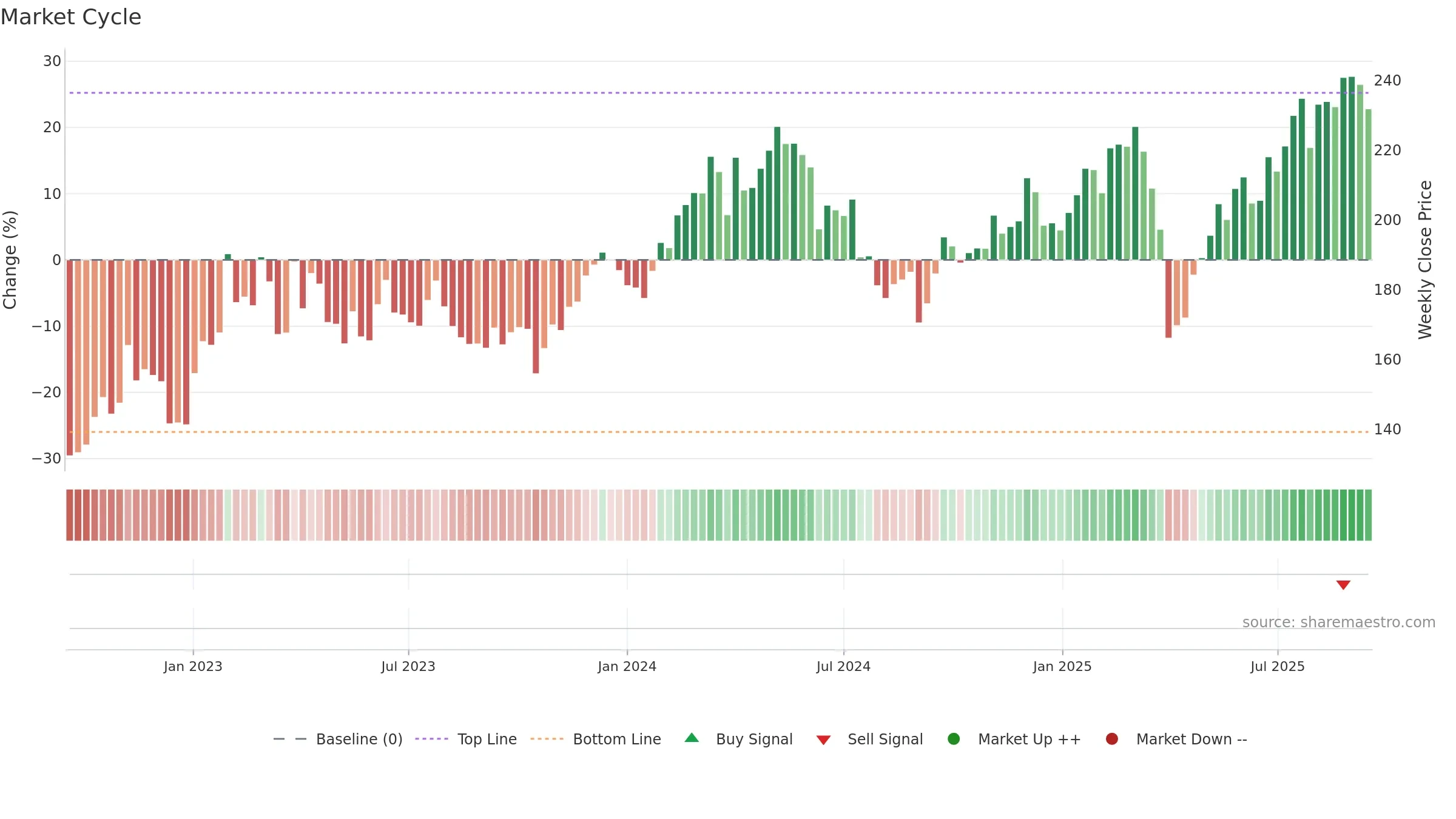Click the red Sell Signal triangle legend icon
1456x819 pixels.
click(823, 740)
